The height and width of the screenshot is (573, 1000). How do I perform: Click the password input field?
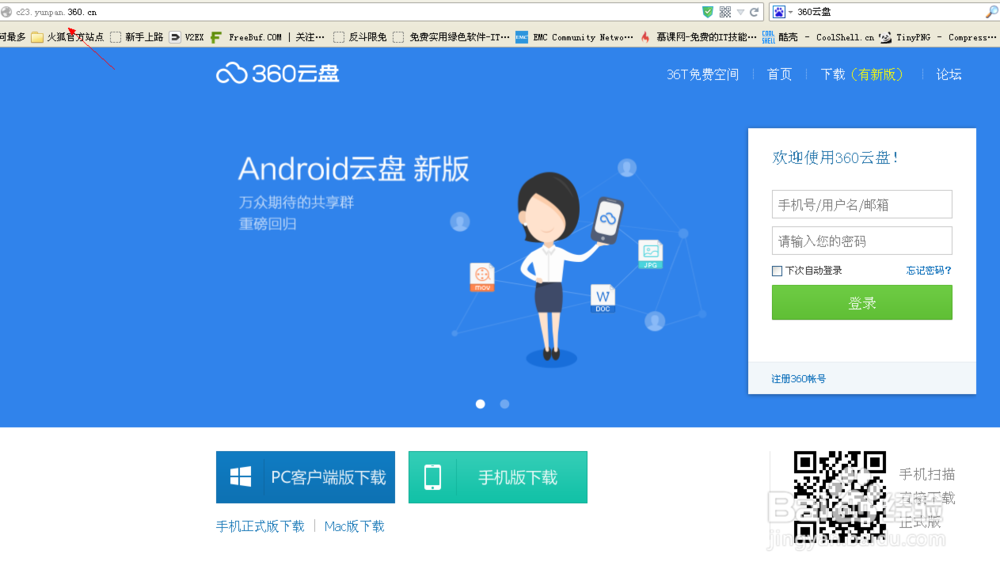pyautogui.click(x=862, y=241)
